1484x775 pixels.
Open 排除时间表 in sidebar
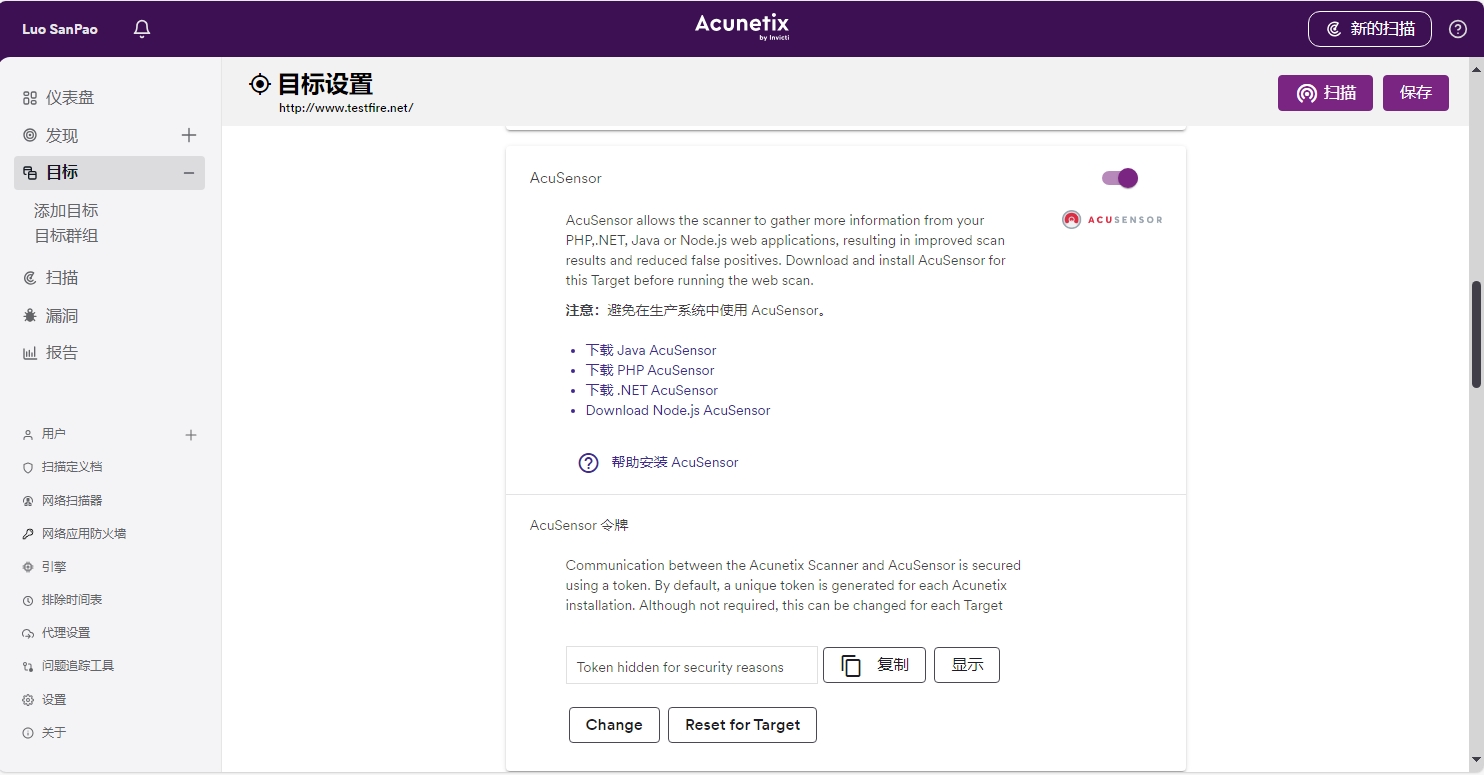click(x=72, y=600)
